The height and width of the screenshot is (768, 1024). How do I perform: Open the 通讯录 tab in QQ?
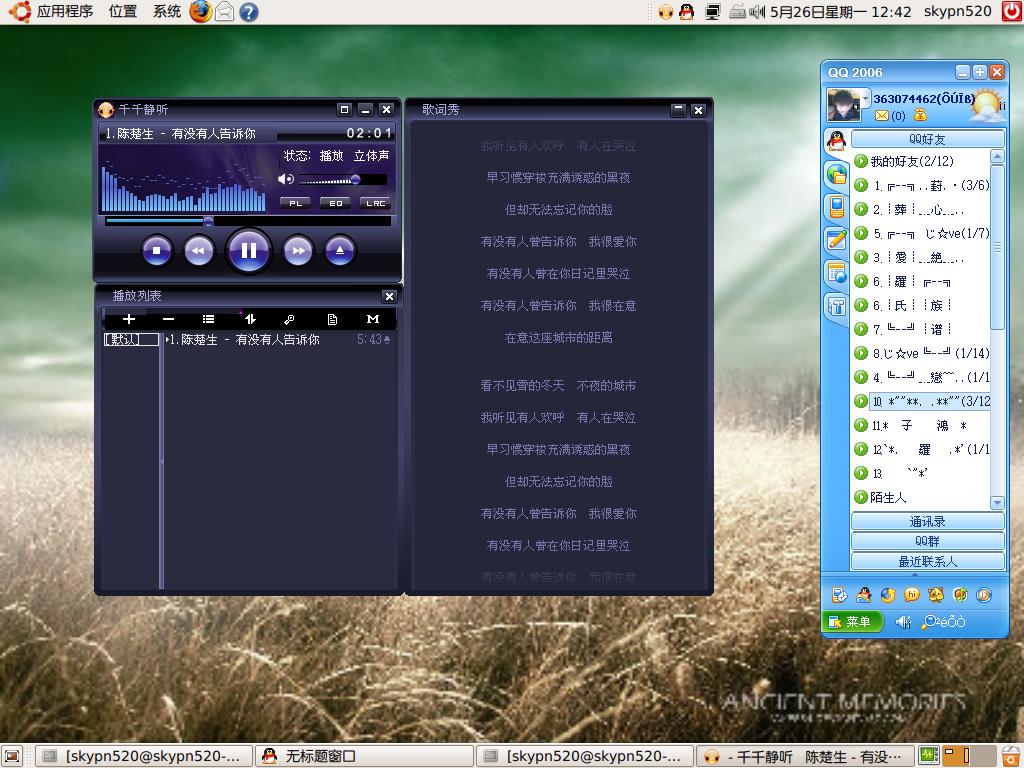[x=927, y=521]
